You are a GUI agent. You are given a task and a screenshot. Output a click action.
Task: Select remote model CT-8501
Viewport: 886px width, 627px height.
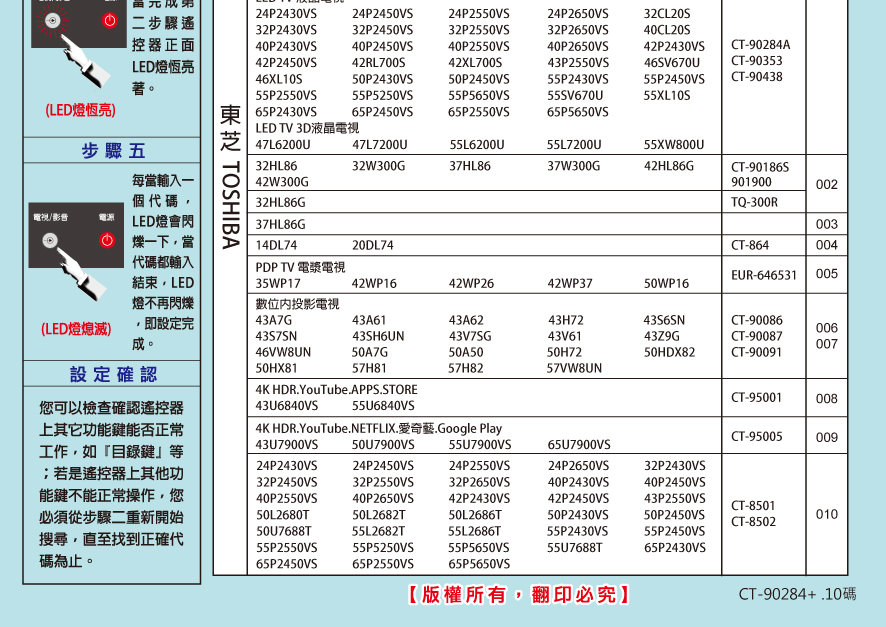[753, 506]
